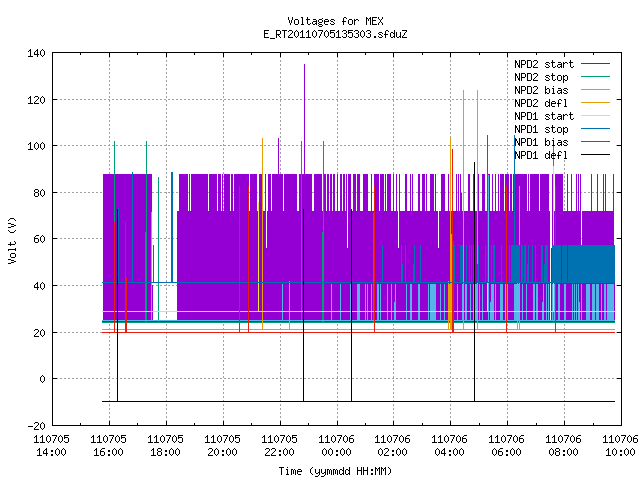
Task: Click the y-axis tick value 20
Action: click(39, 333)
